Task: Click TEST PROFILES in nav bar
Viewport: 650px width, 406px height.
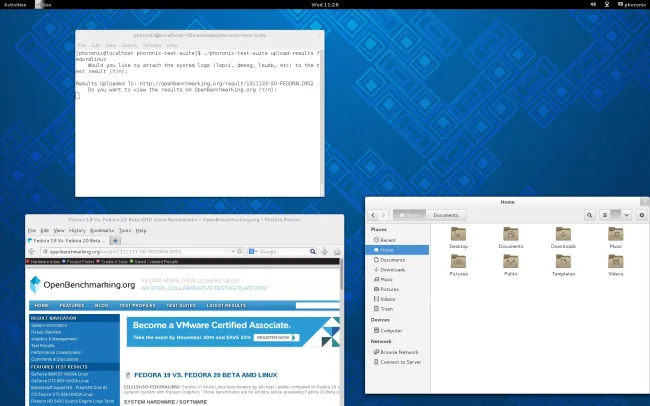Action: (x=137, y=305)
